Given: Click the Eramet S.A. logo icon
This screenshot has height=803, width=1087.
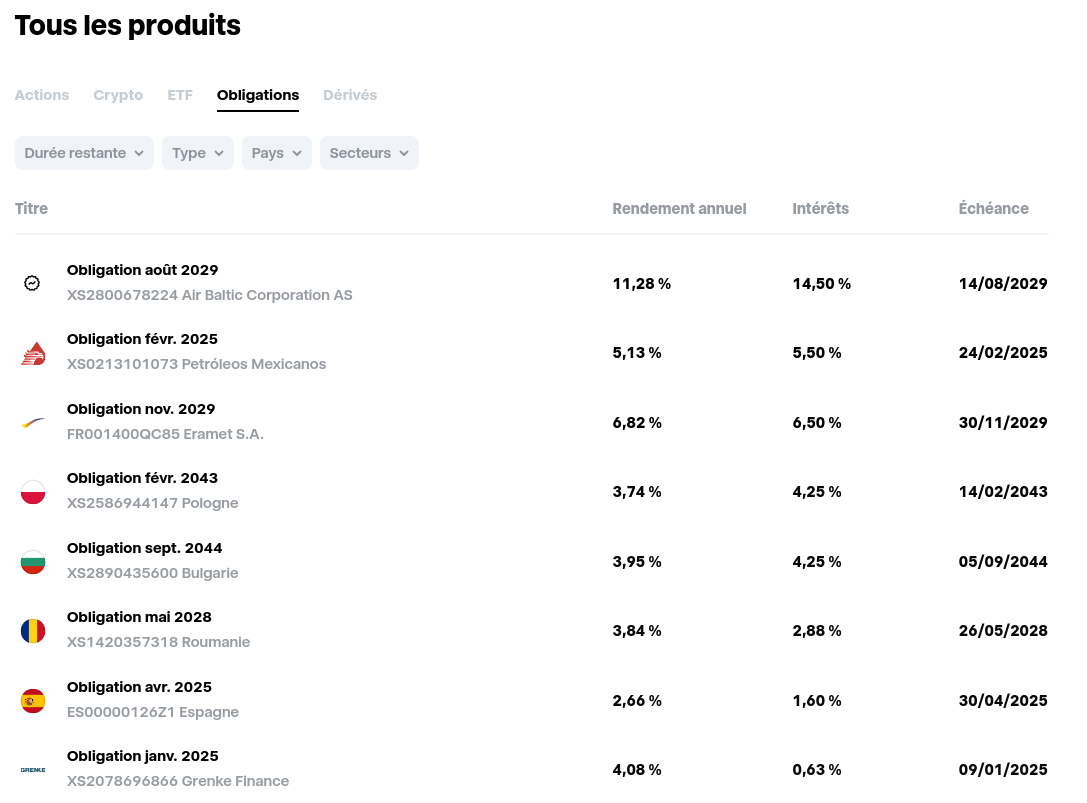Looking at the screenshot, I should click(x=32, y=422).
